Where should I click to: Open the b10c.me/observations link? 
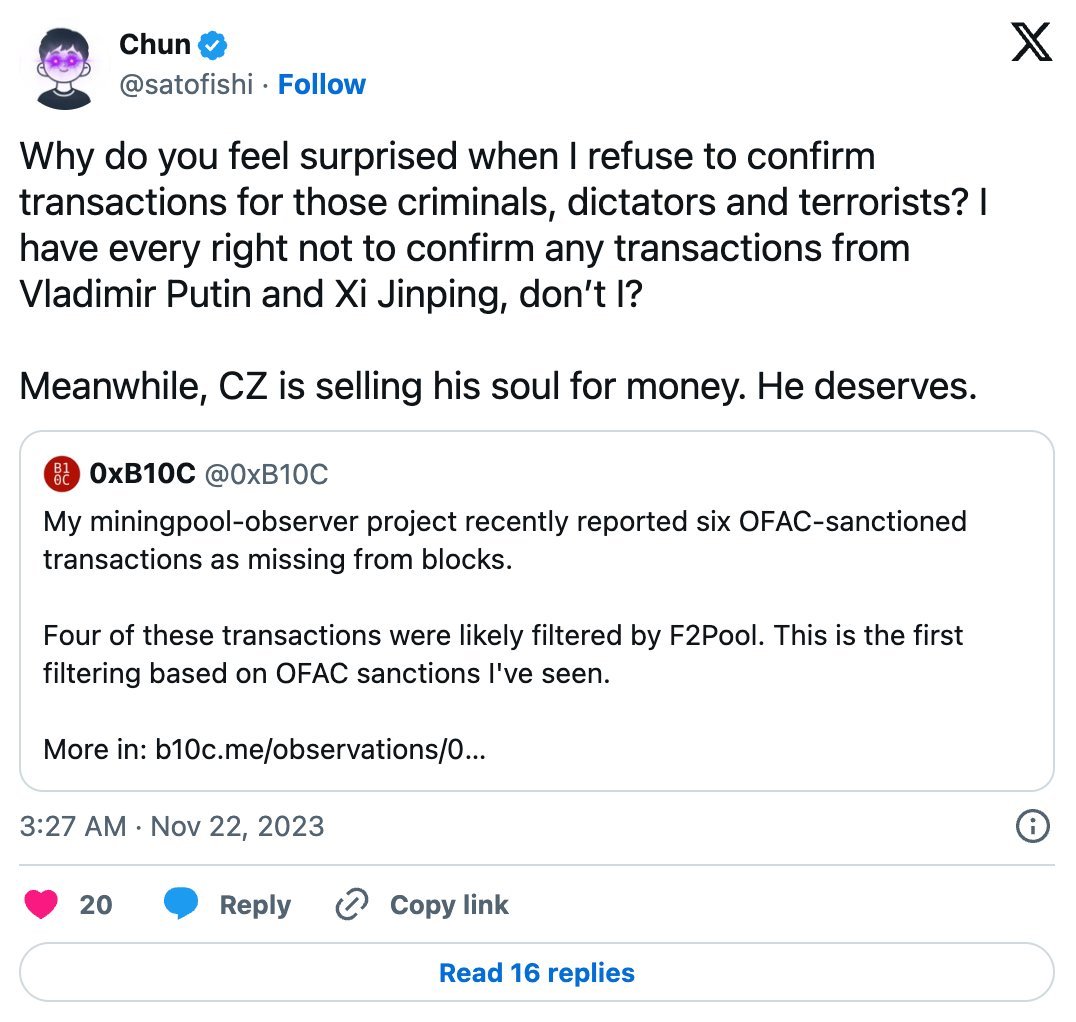[320, 749]
